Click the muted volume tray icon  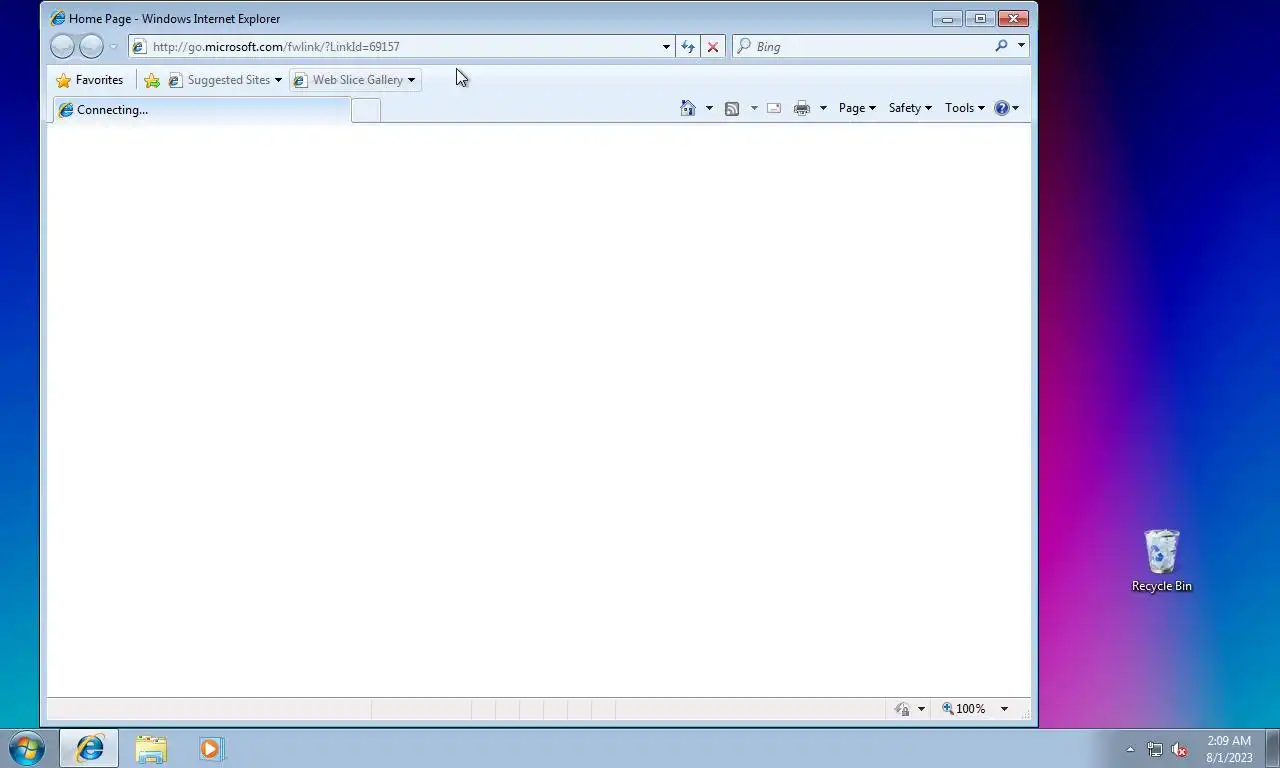pos(1180,749)
